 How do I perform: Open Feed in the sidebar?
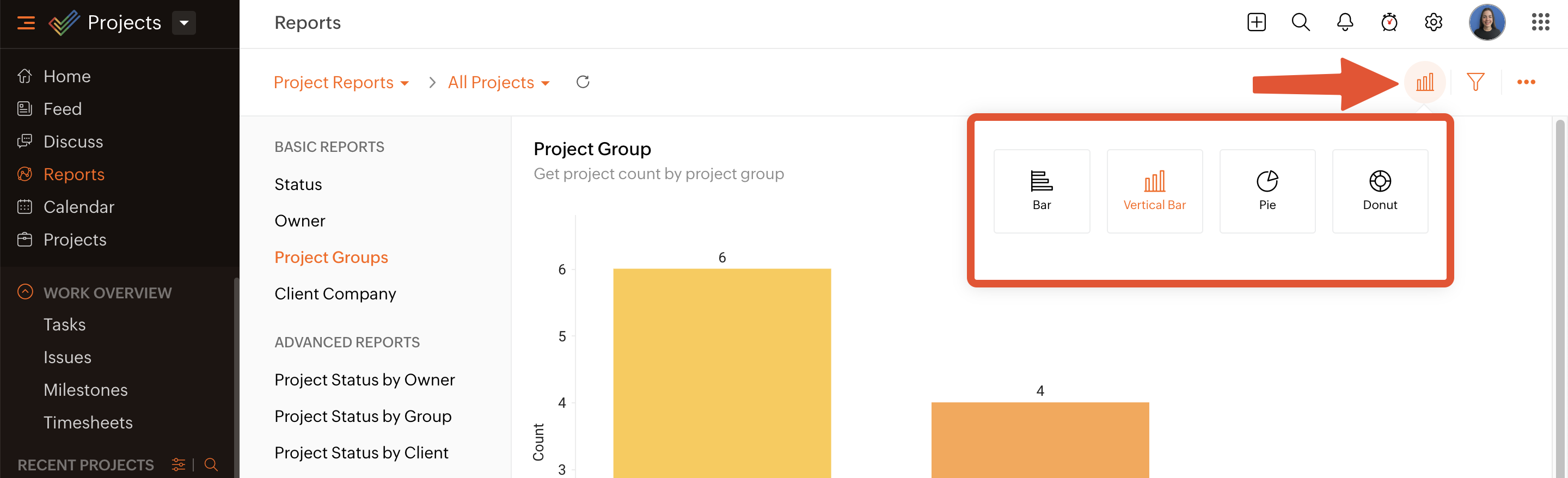pos(63,109)
